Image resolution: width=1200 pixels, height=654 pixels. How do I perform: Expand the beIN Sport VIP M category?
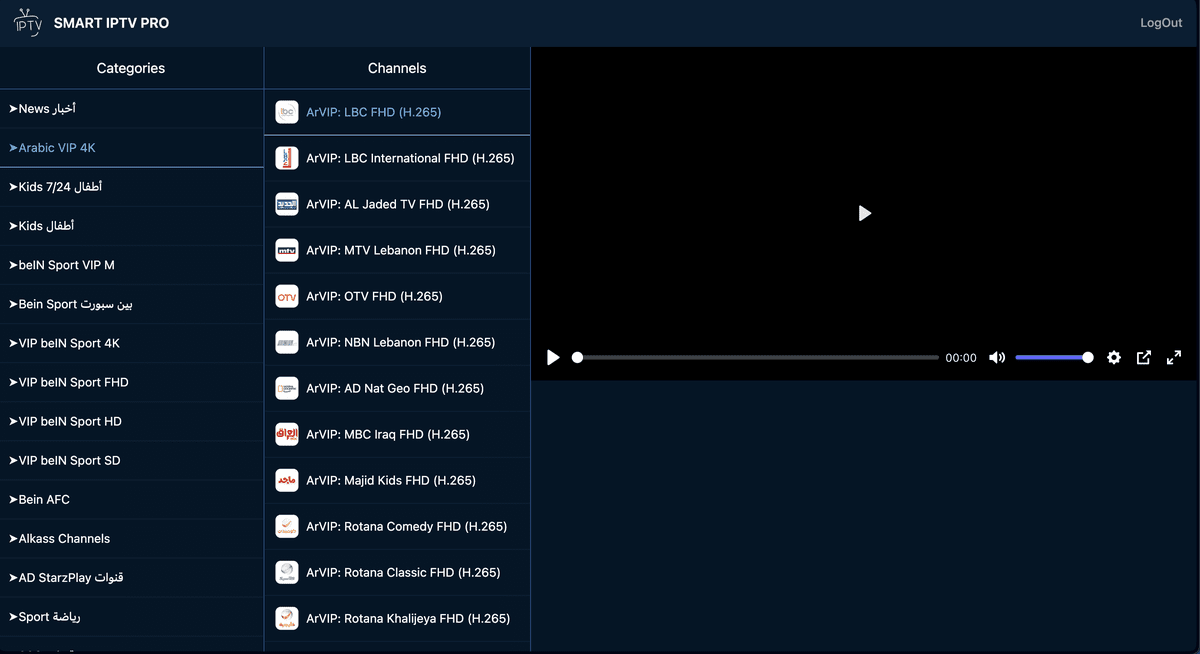131,265
